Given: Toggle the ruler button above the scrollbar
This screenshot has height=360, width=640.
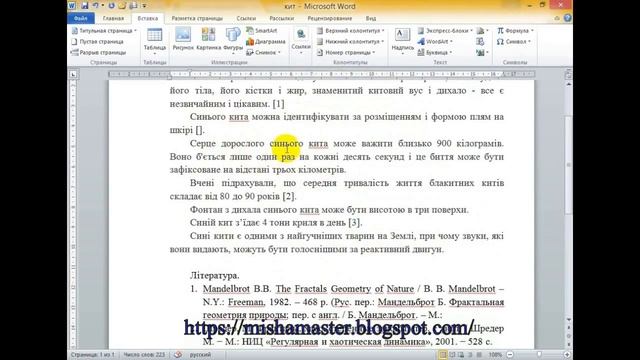Looking at the screenshot, I should 568,74.
